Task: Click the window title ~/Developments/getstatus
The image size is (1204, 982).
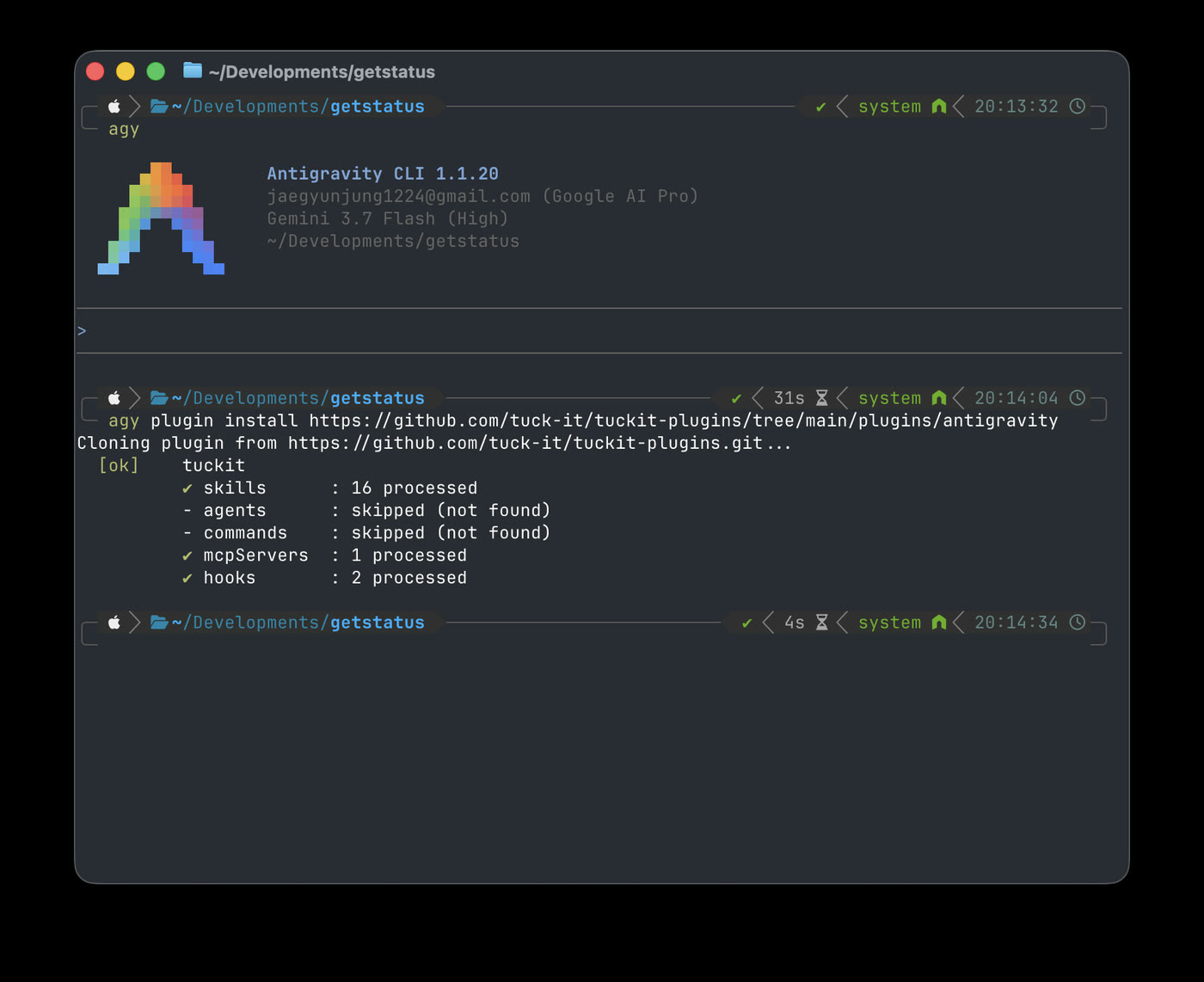Action: 322,72
